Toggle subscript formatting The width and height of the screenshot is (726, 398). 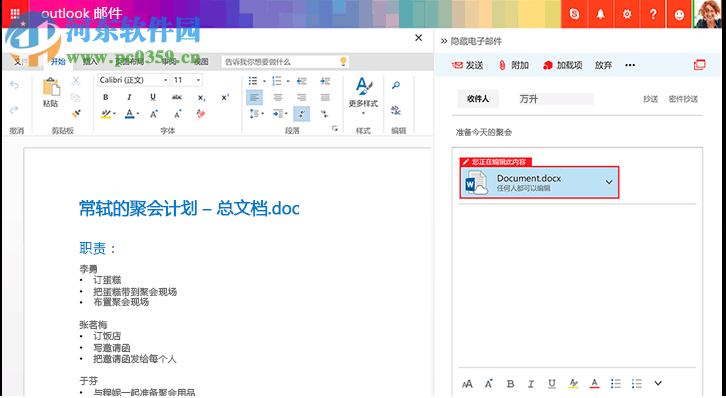coord(201,97)
